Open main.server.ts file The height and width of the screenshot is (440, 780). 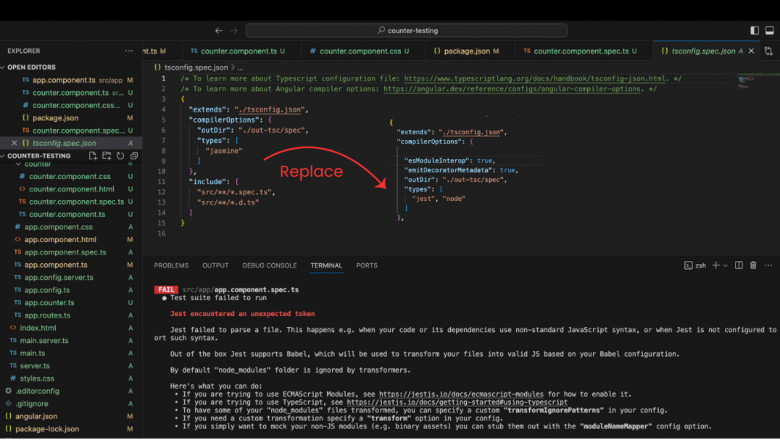click(x=44, y=341)
